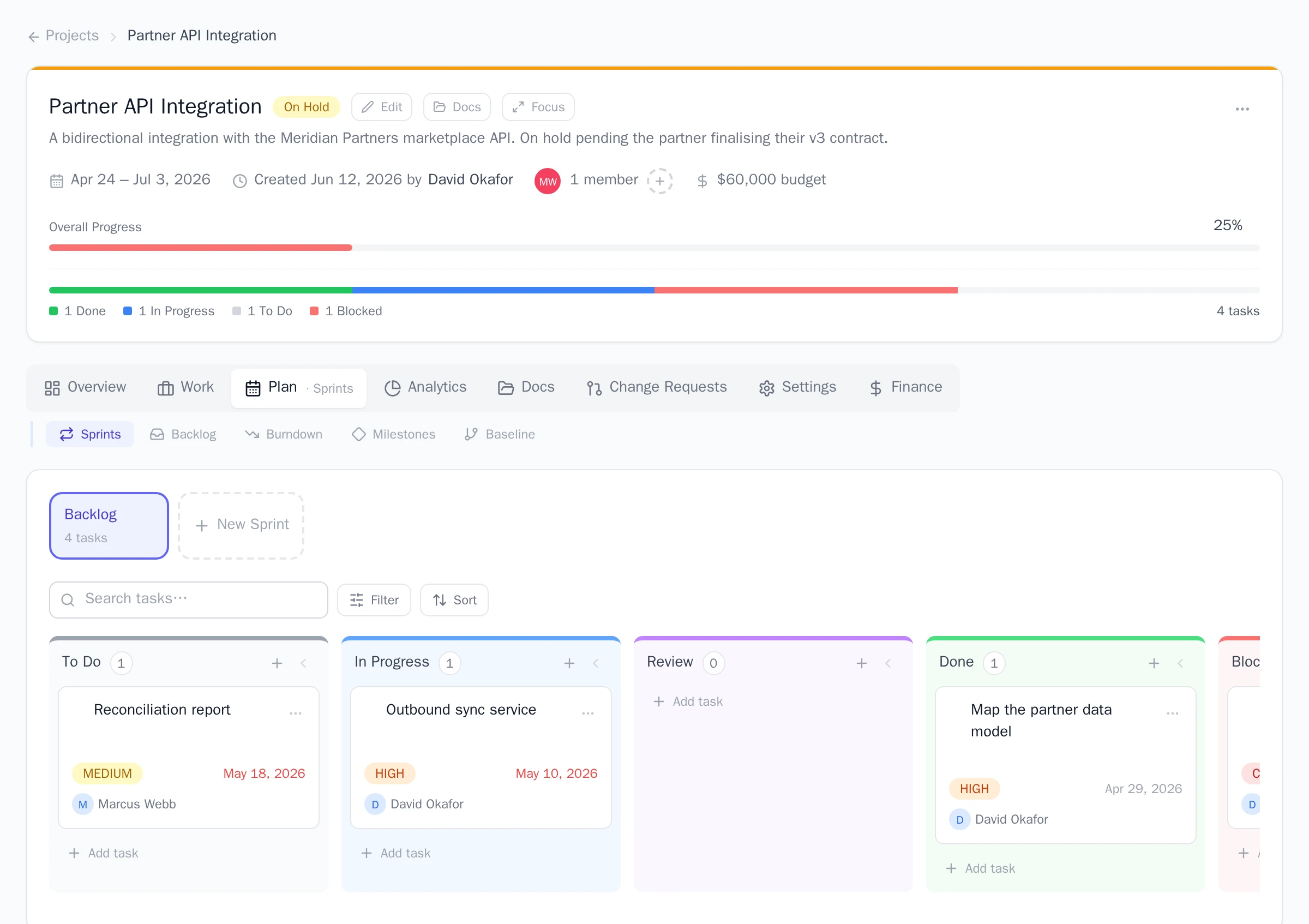Viewport: 1309px width, 924px height.
Task: Add a member with the dashed plus icon
Action: tap(659, 181)
